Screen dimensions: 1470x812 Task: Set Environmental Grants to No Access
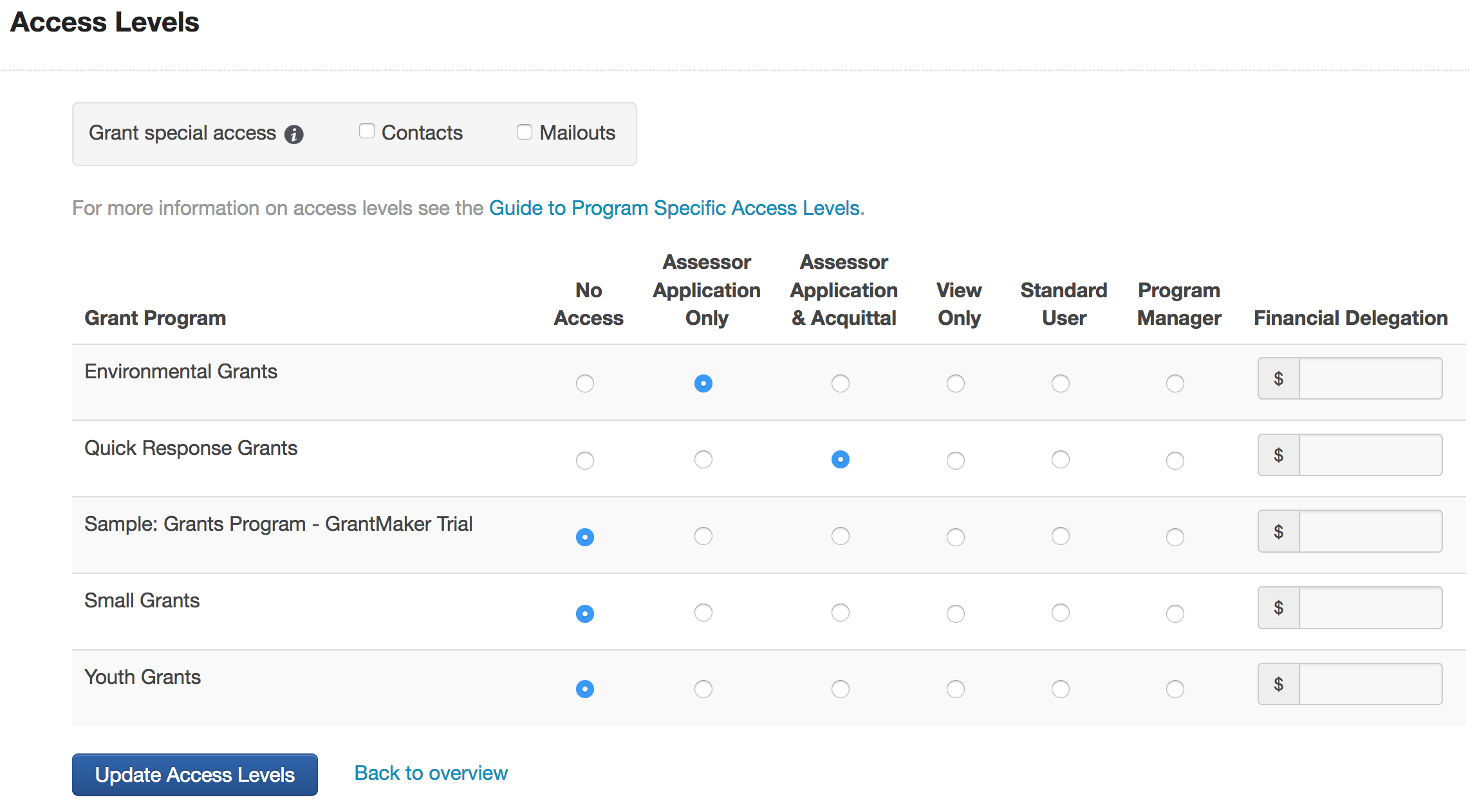[x=585, y=383]
